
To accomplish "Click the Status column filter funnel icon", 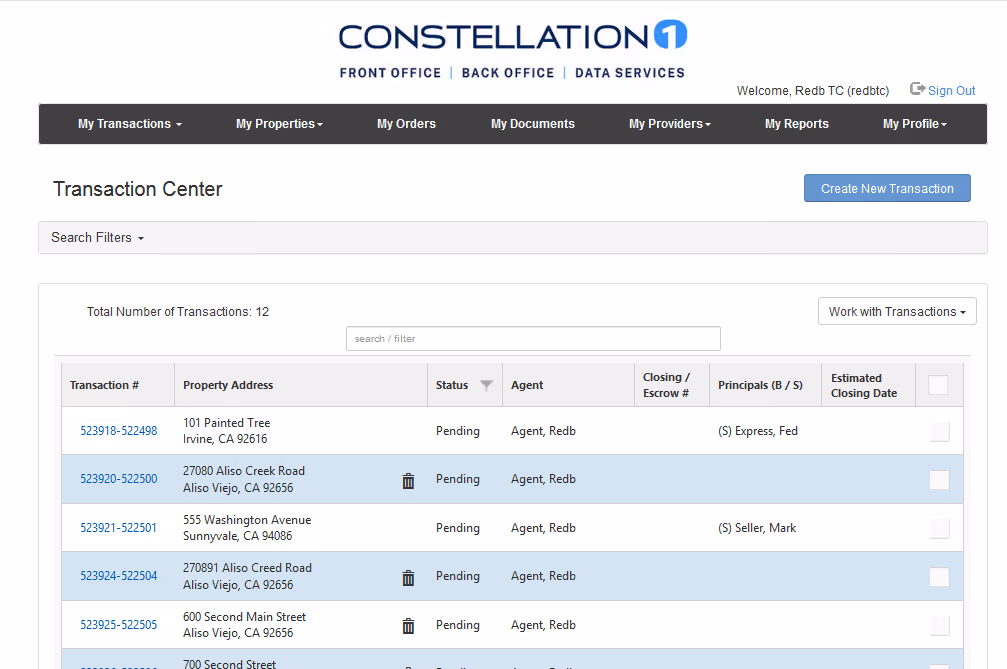I will click(487, 385).
